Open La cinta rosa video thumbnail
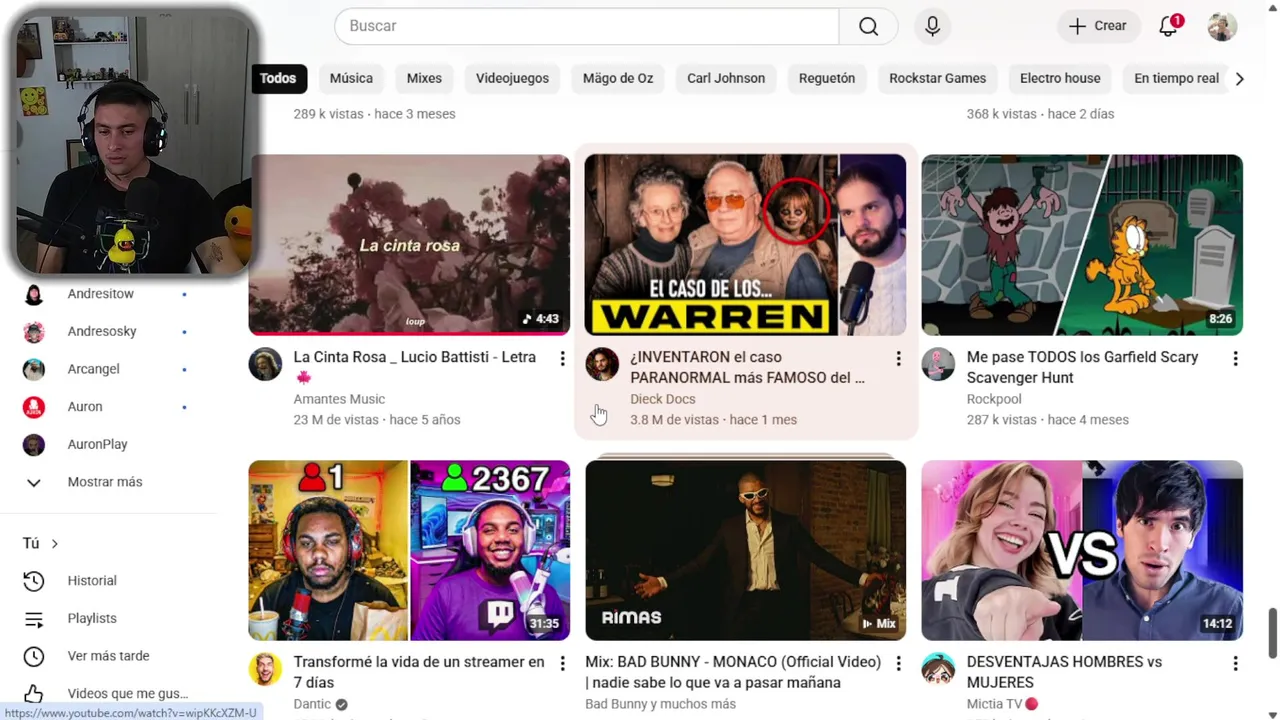Screen dimensions: 1280x720 tap(409, 244)
